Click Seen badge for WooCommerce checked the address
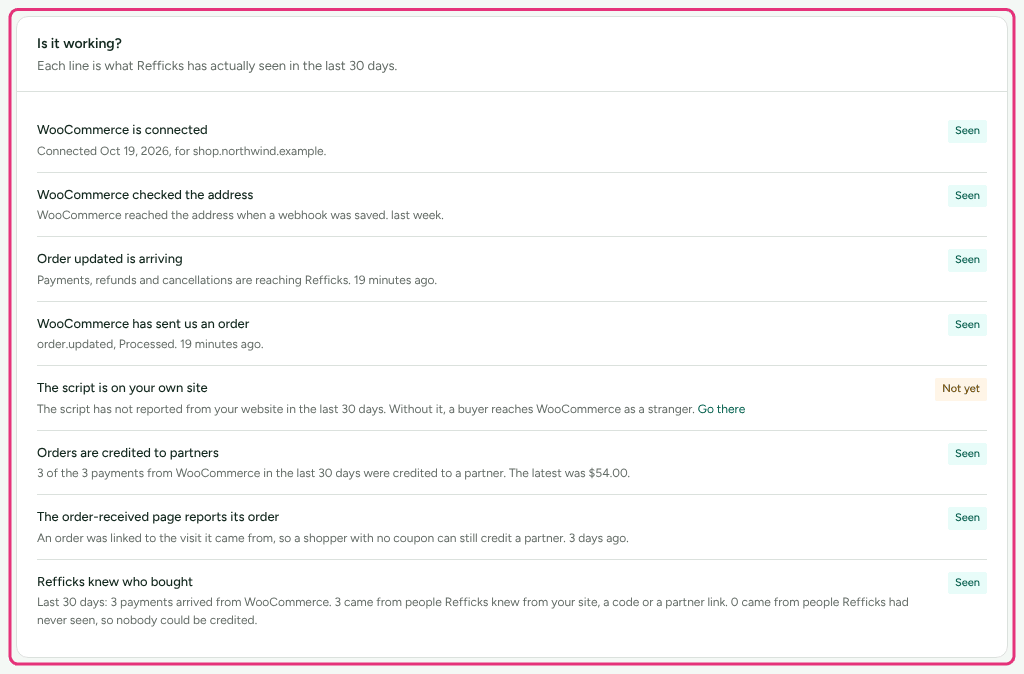 pyautogui.click(x=967, y=195)
